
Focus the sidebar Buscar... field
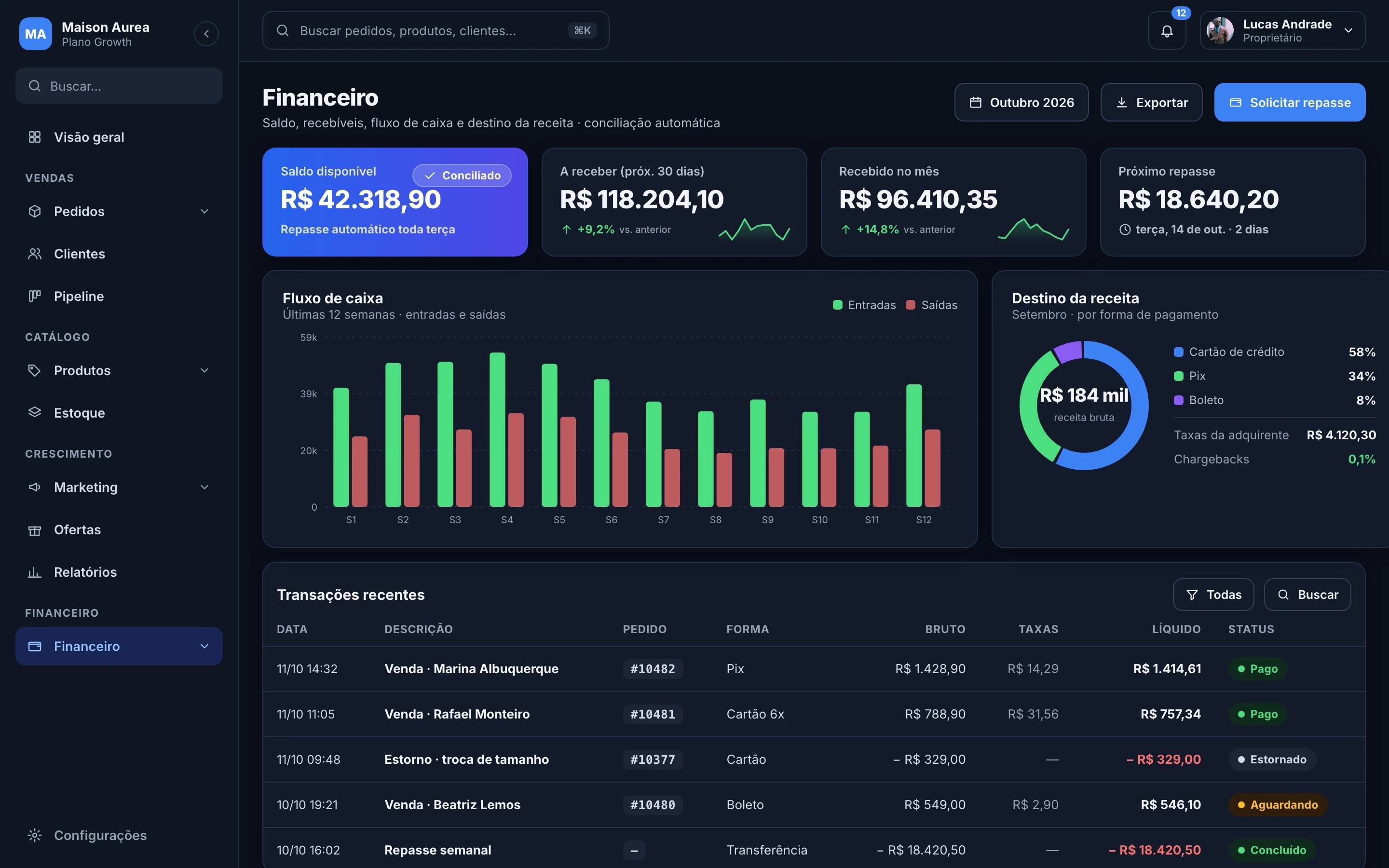[119, 86]
